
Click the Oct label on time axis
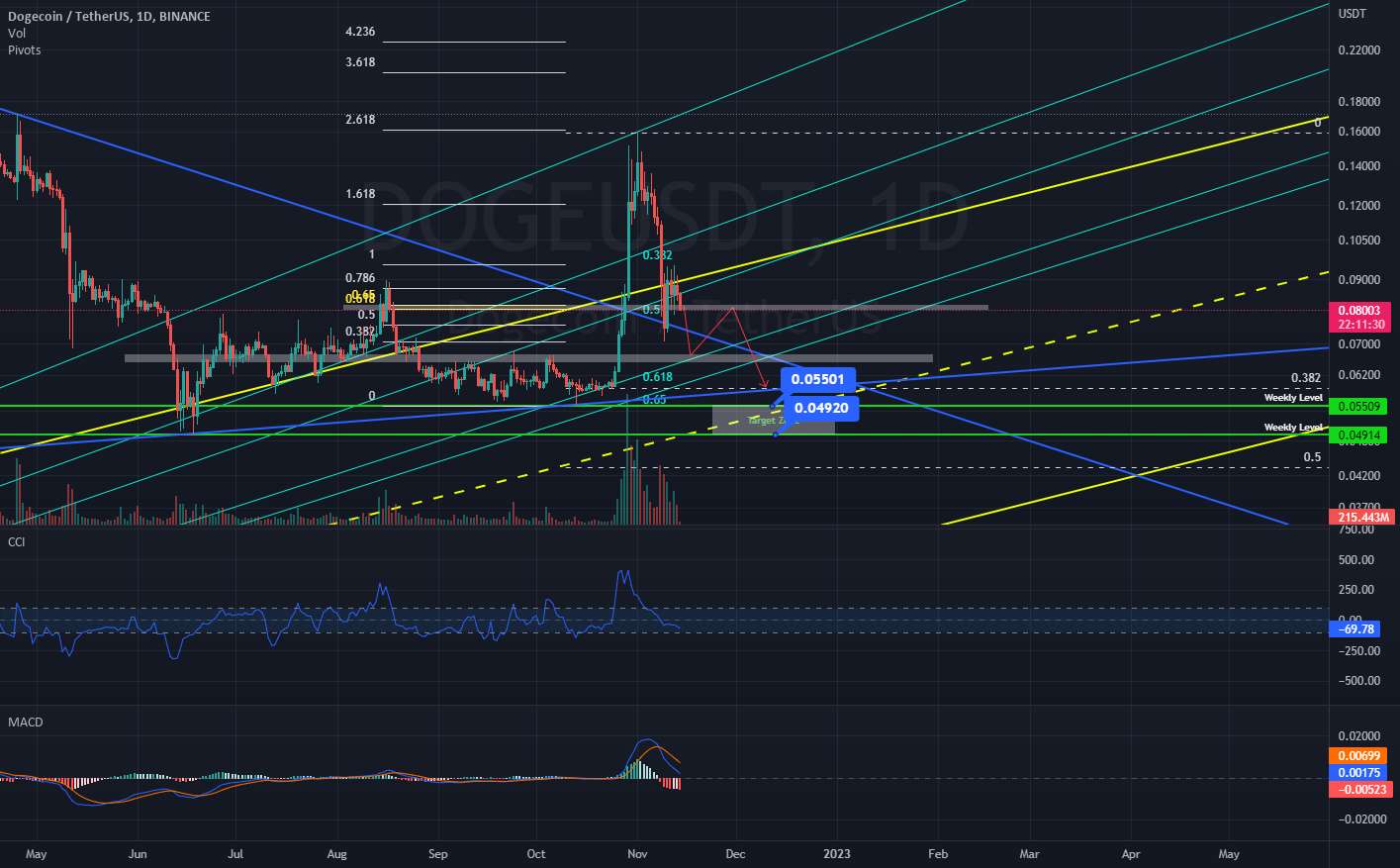[x=536, y=853]
